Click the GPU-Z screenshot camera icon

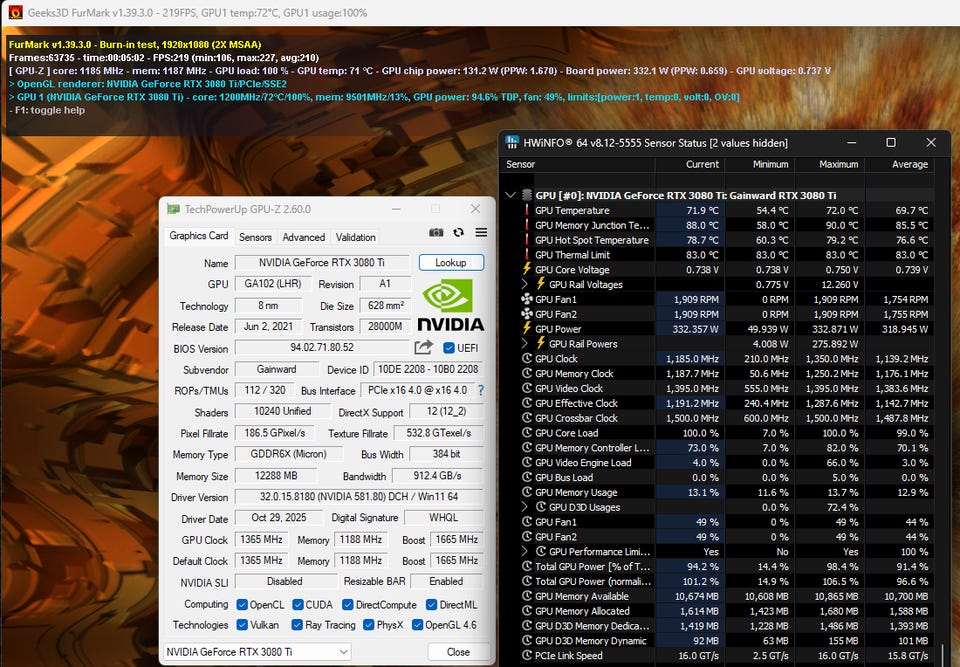[436, 232]
